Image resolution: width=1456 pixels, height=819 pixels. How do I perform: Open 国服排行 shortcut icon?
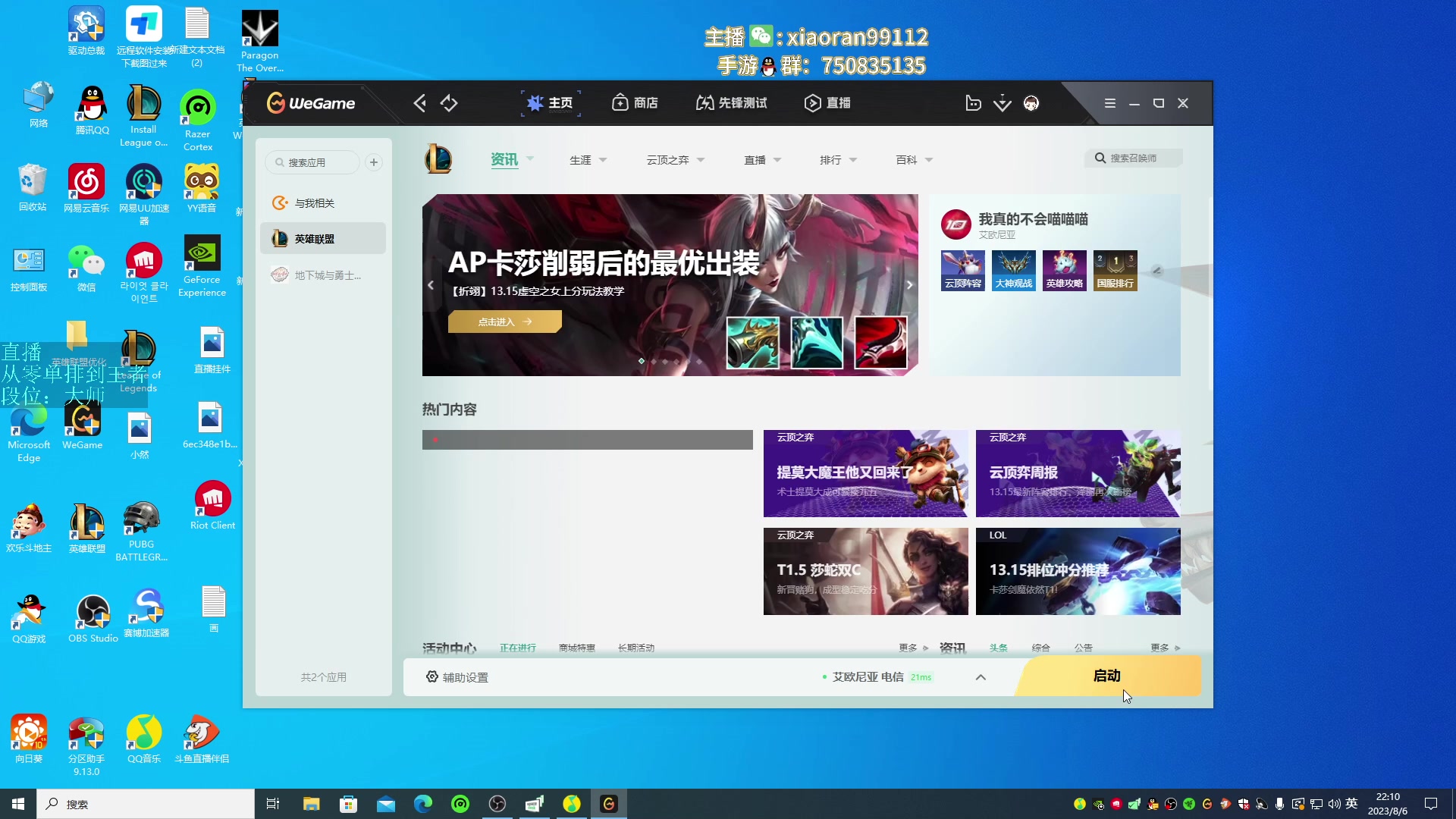point(1116,271)
